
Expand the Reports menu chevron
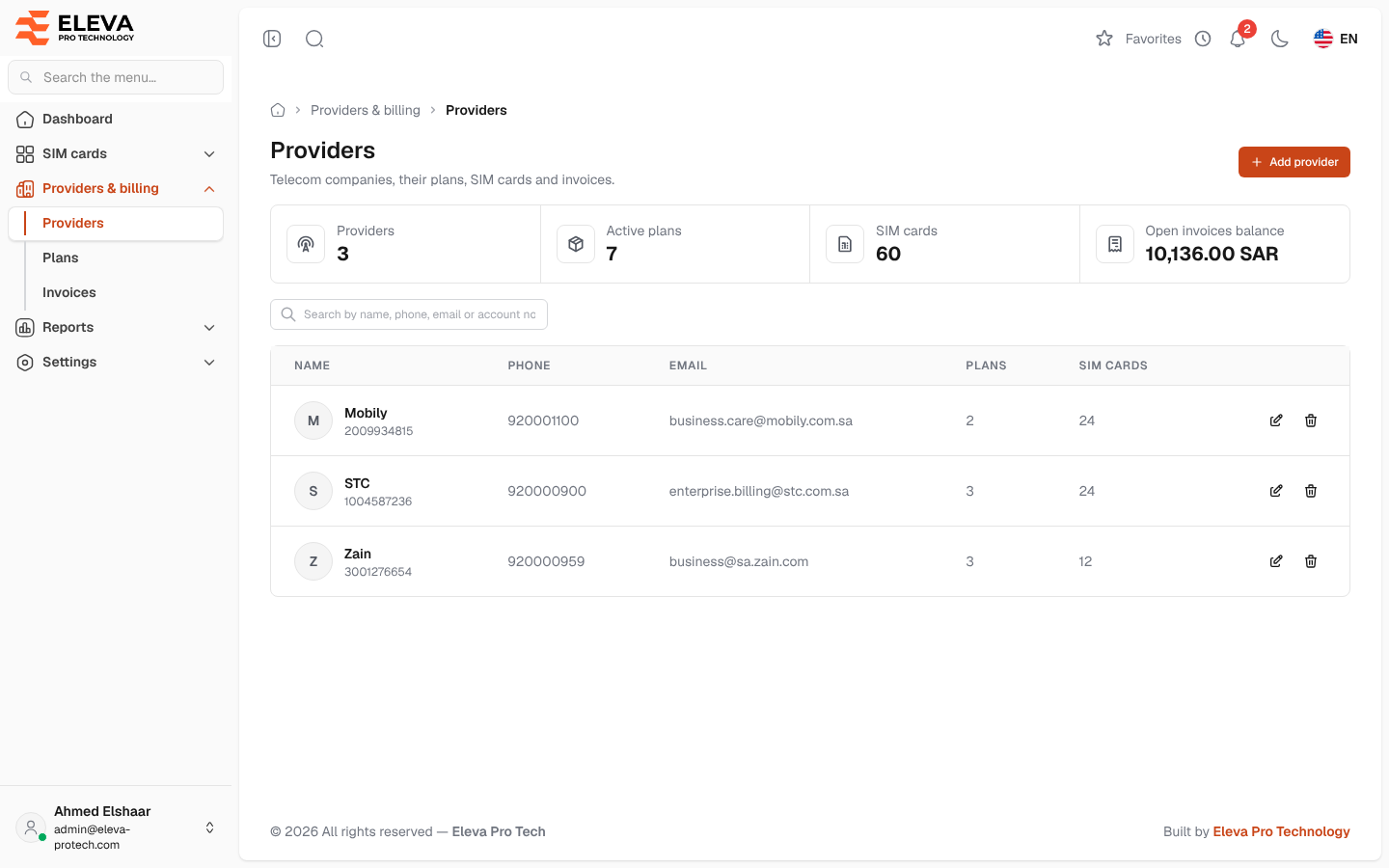(209, 328)
